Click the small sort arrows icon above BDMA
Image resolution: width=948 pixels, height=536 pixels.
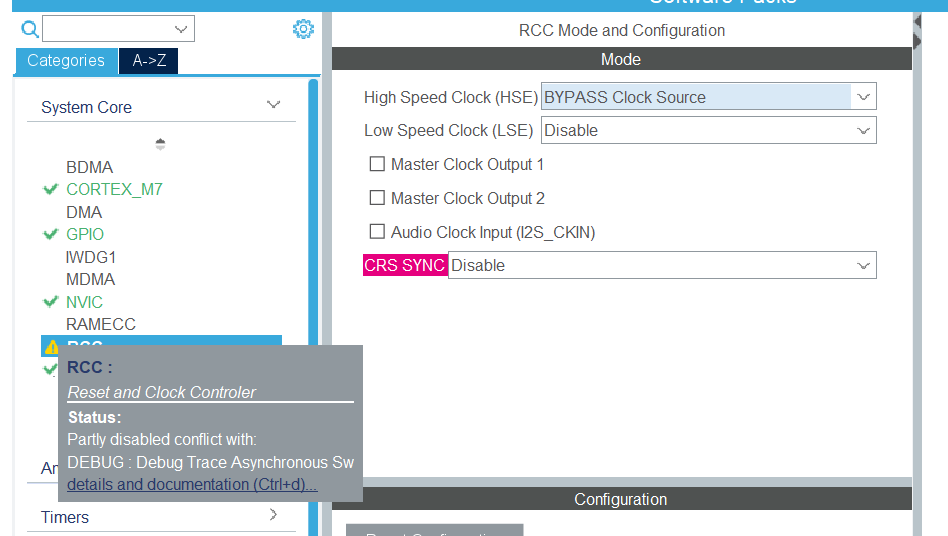pos(160,144)
